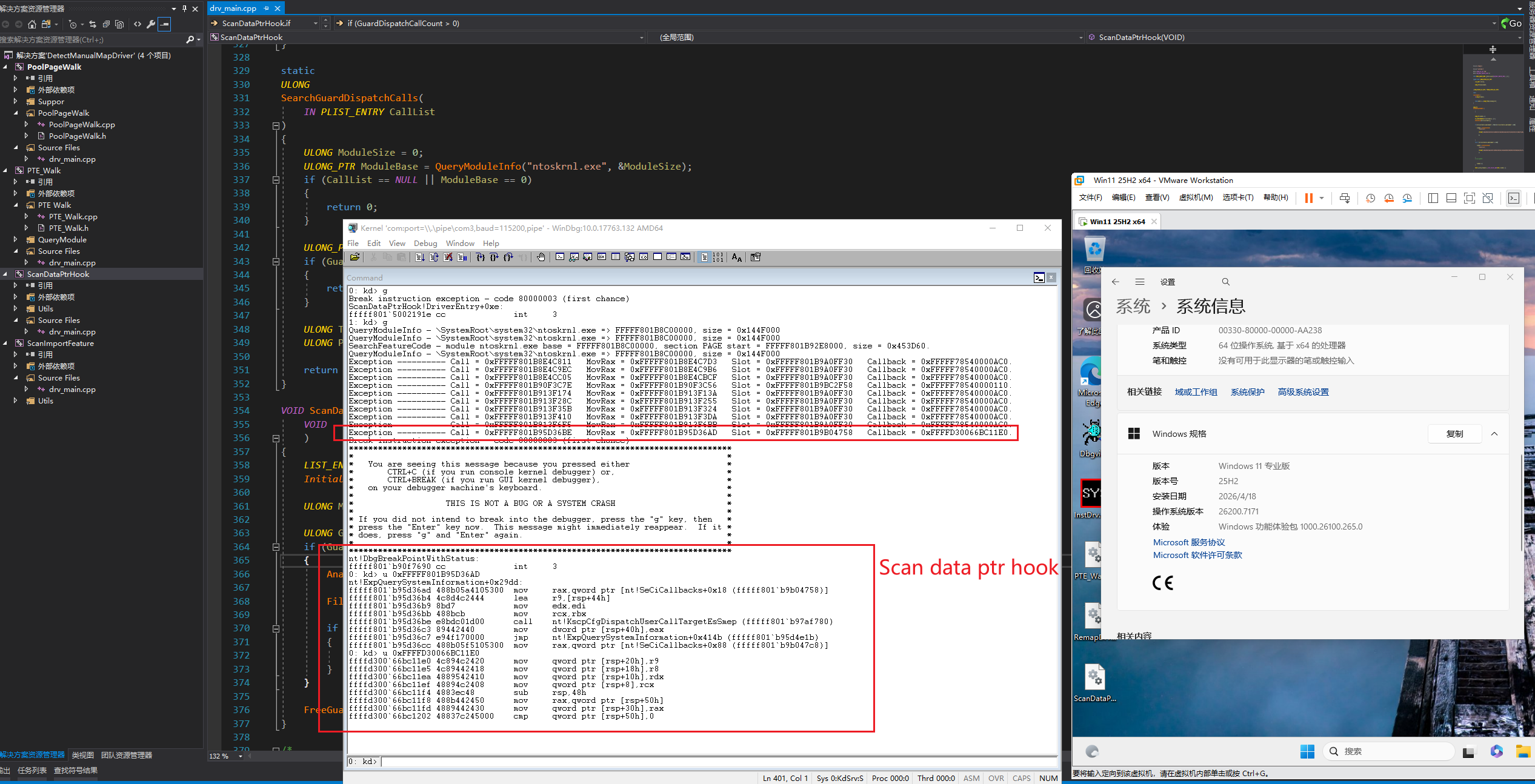
Task: Open Microsoft 服务协议 link
Action: tap(1189, 542)
